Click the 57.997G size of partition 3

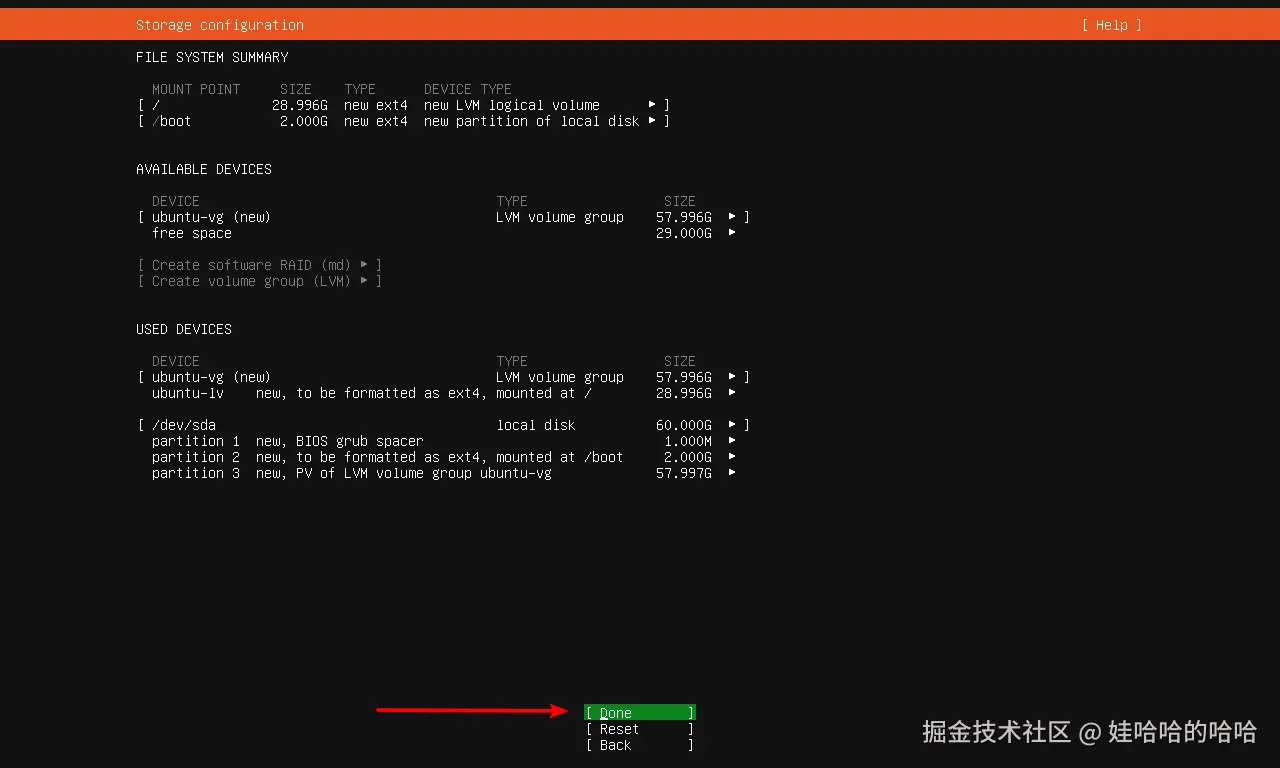click(x=684, y=473)
